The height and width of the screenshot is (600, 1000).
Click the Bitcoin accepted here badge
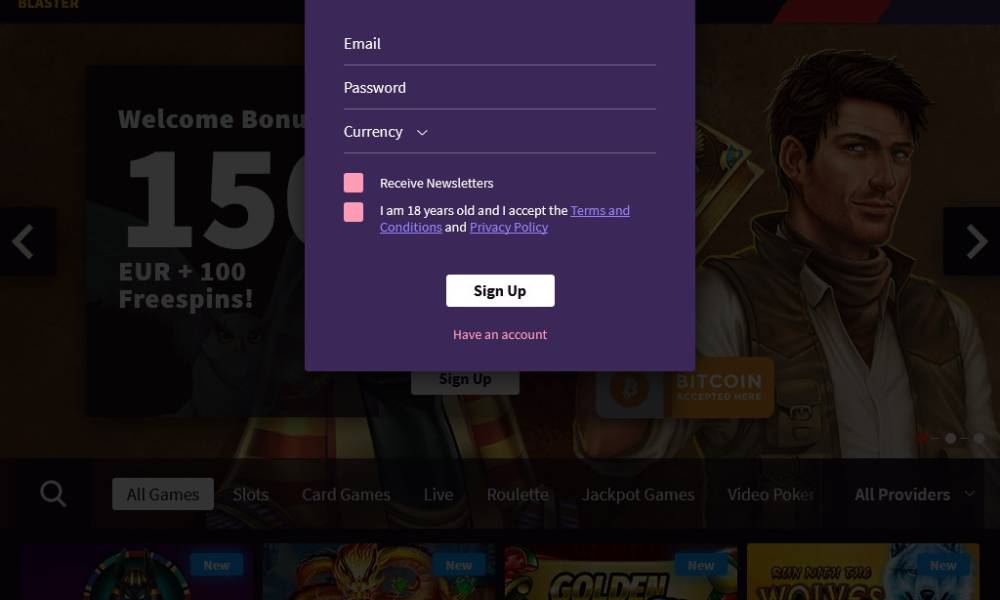(685, 387)
